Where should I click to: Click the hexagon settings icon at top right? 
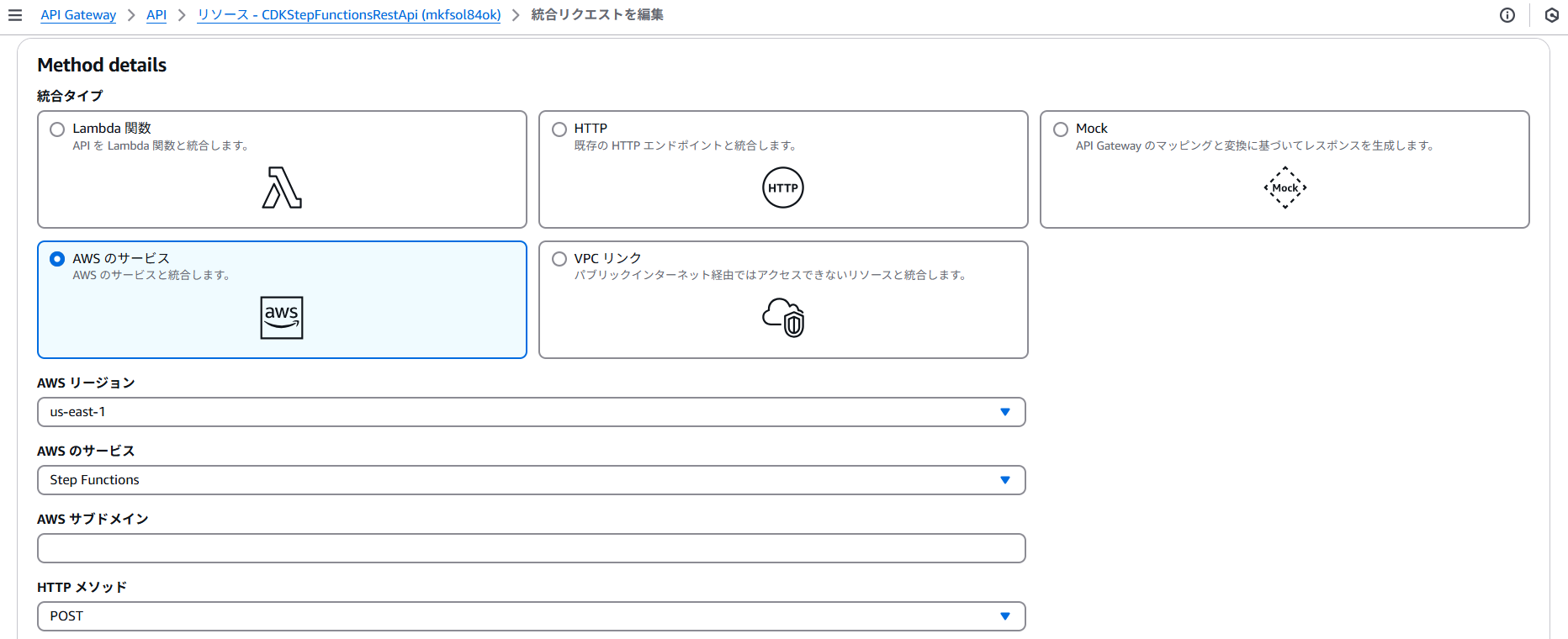pos(1552,15)
